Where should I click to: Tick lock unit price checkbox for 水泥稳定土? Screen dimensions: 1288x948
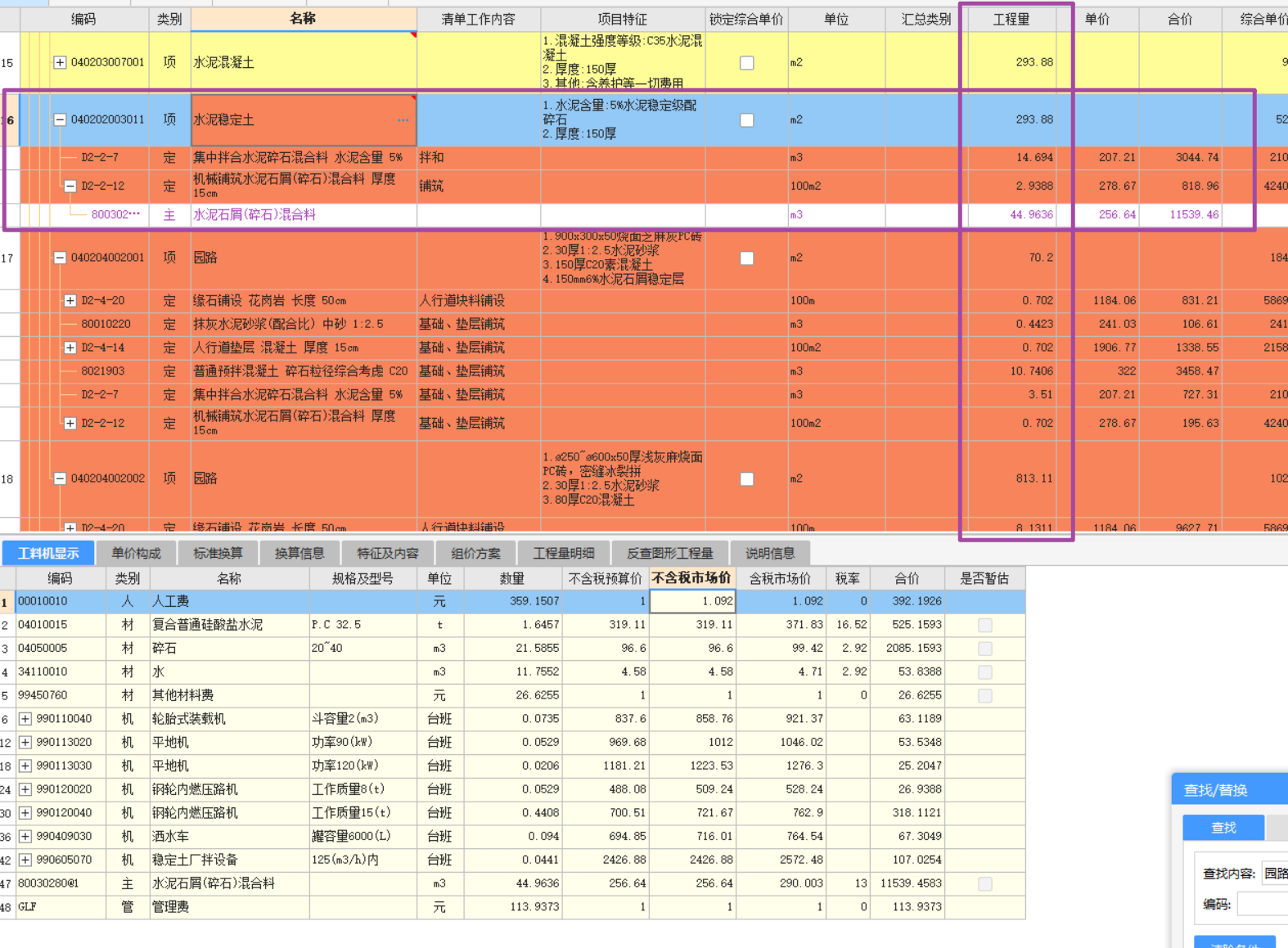747,119
